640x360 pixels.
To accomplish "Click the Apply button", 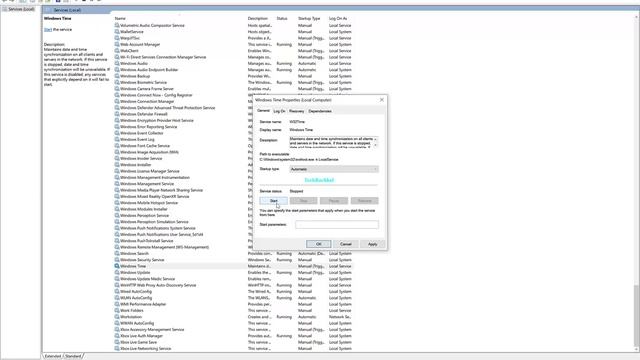I will pyautogui.click(x=372, y=244).
